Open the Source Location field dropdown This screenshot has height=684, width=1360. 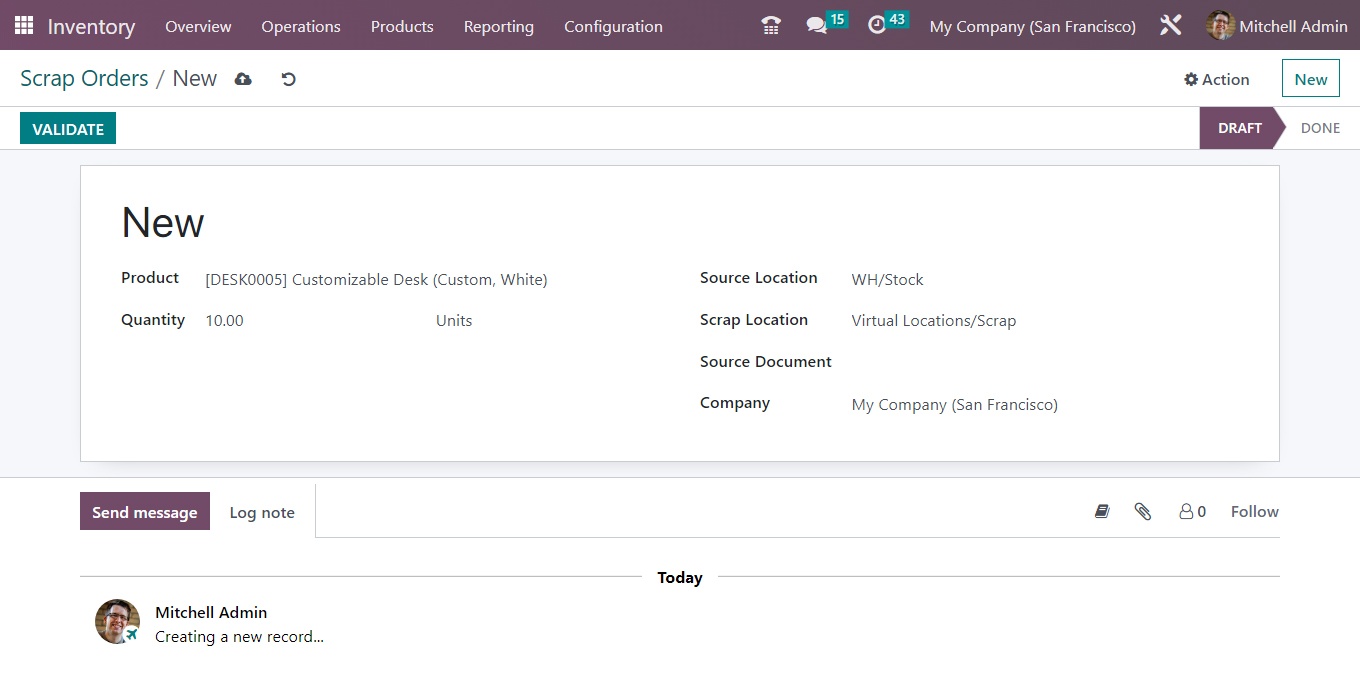[x=886, y=279]
